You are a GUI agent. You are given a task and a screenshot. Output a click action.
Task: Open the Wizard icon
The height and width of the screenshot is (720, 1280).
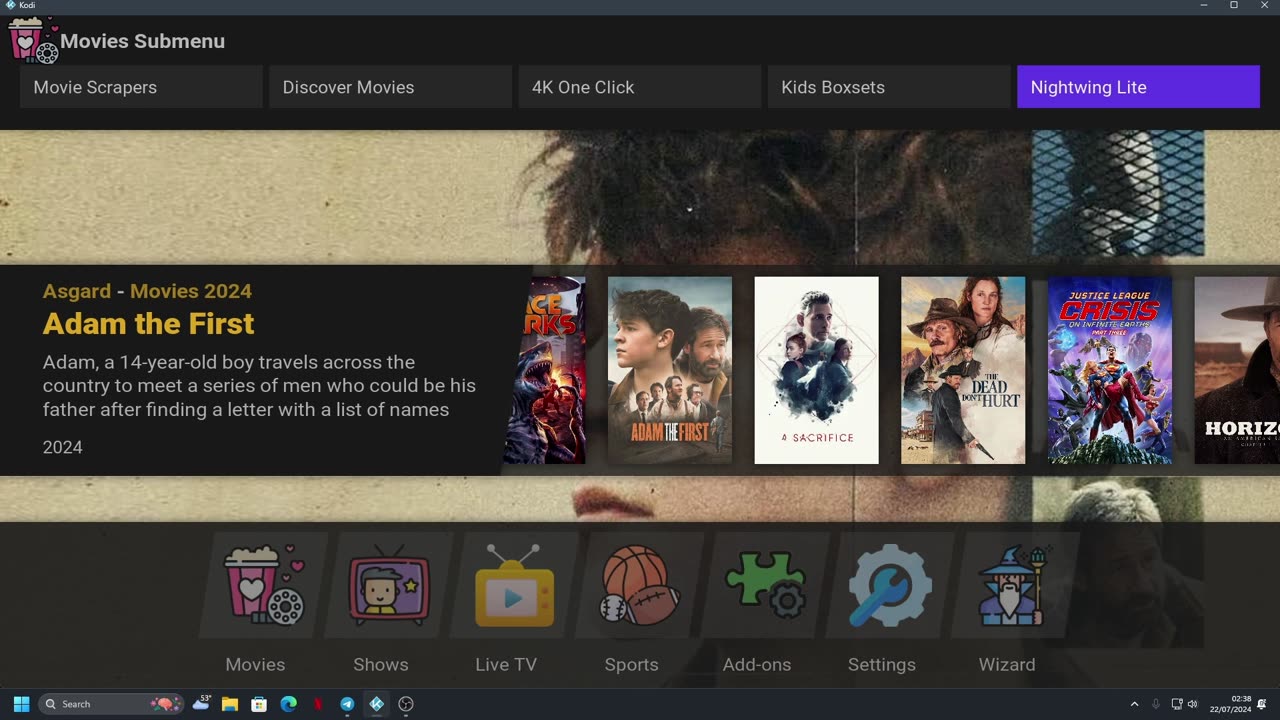click(x=1015, y=584)
